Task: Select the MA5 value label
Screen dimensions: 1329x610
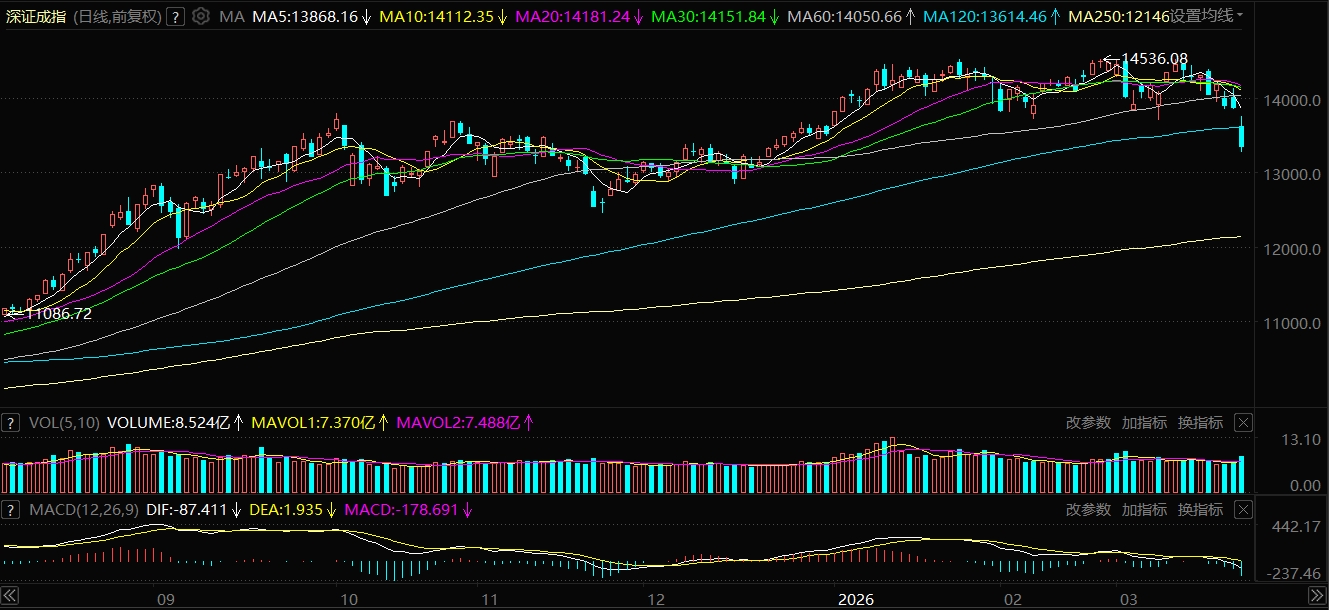Action: (x=305, y=17)
